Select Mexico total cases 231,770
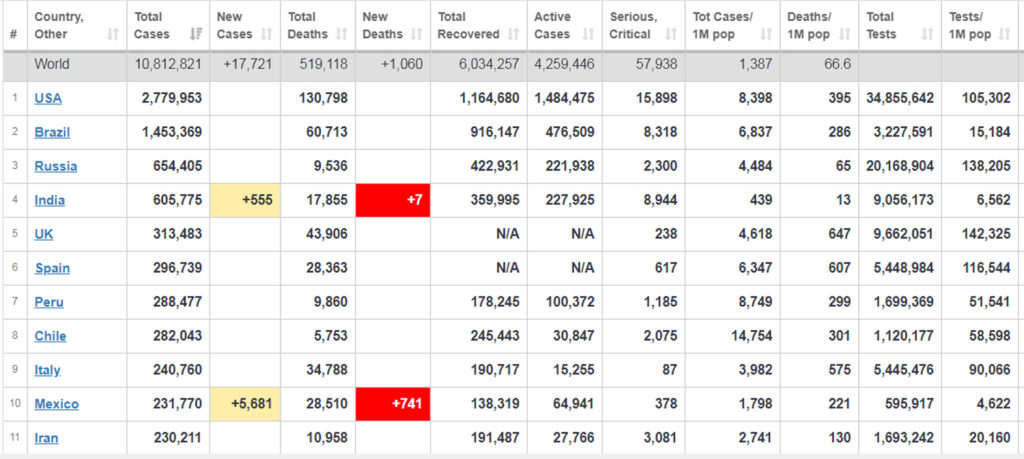 176,404
